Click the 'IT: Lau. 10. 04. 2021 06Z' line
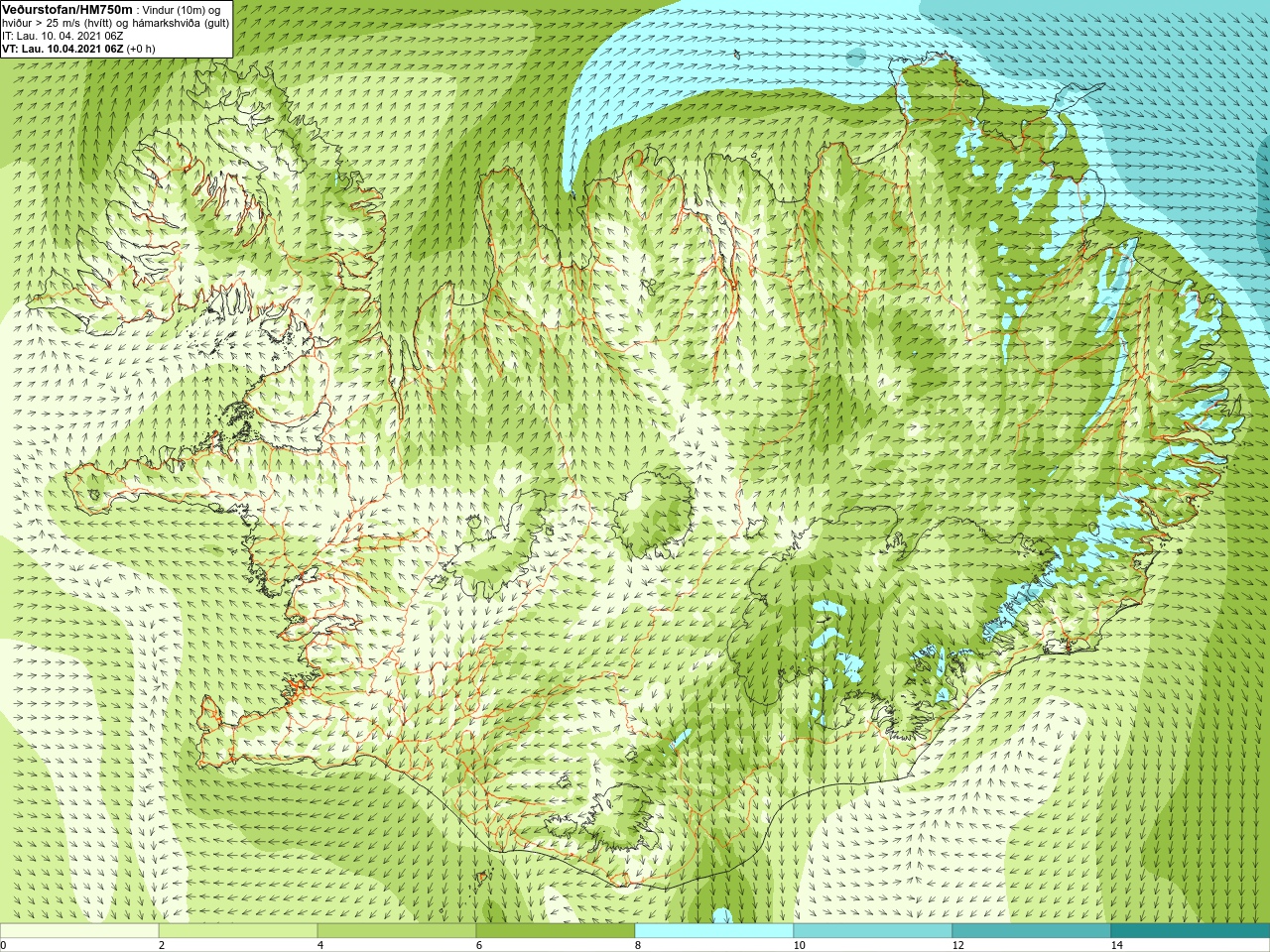Image resolution: width=1270 pixels, height=952 pixels. point(63,36)
